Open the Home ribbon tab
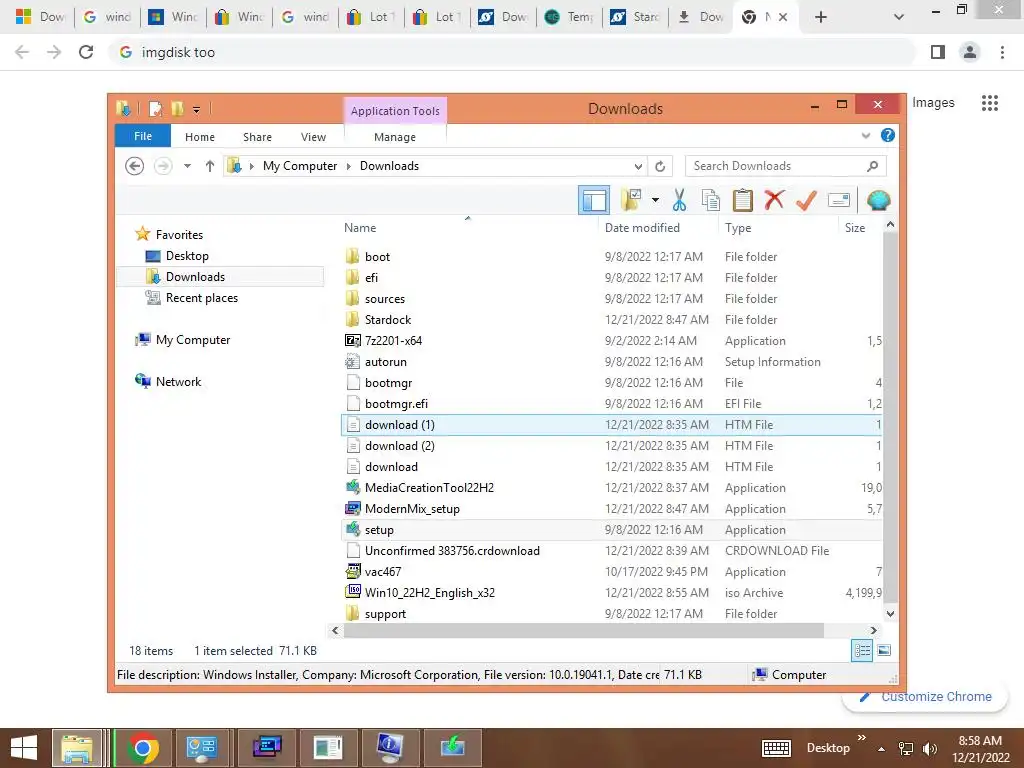This screenshot has height=768, width=1024. pos(200,136)
